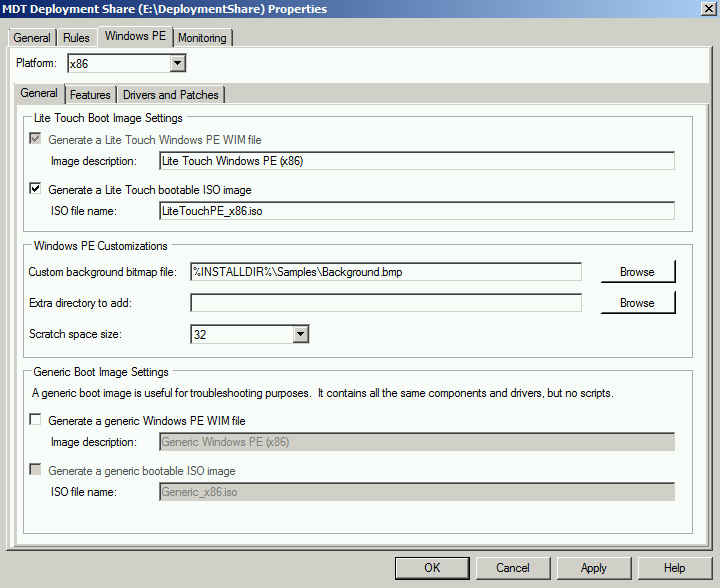Click the Lite Touch Boot Image Settings label
The height and width of the screenshot is (588, 720).
click(x=108, y=118)
